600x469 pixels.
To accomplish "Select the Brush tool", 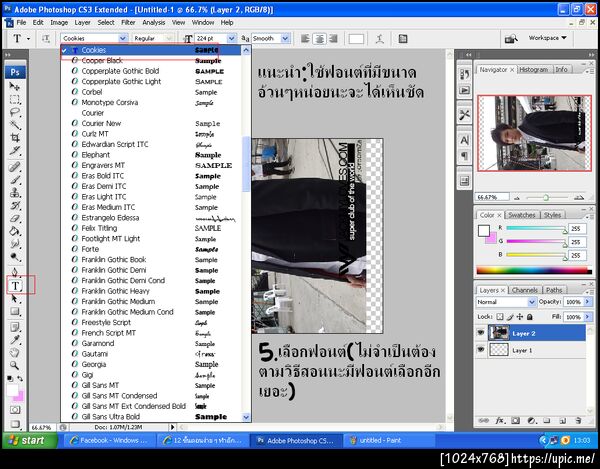I will 15,179.
